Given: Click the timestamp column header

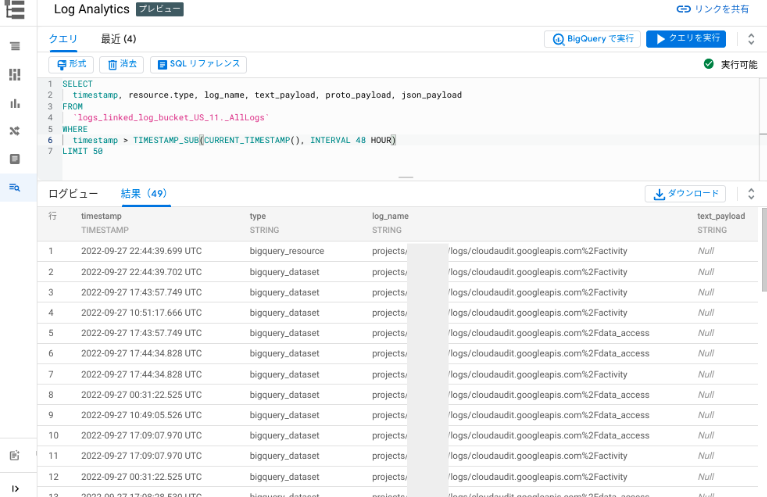Looking at the screenshot, I should click(101, 216).
